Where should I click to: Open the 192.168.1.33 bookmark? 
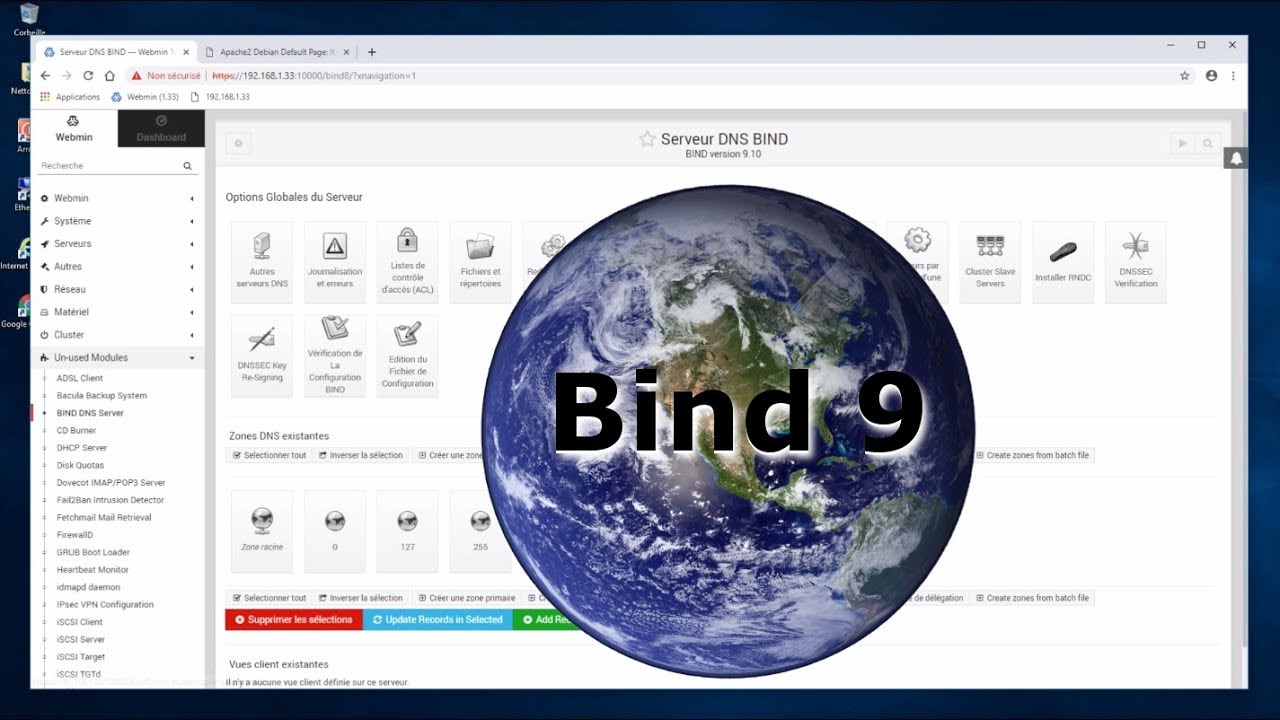(x=220, y=97)
